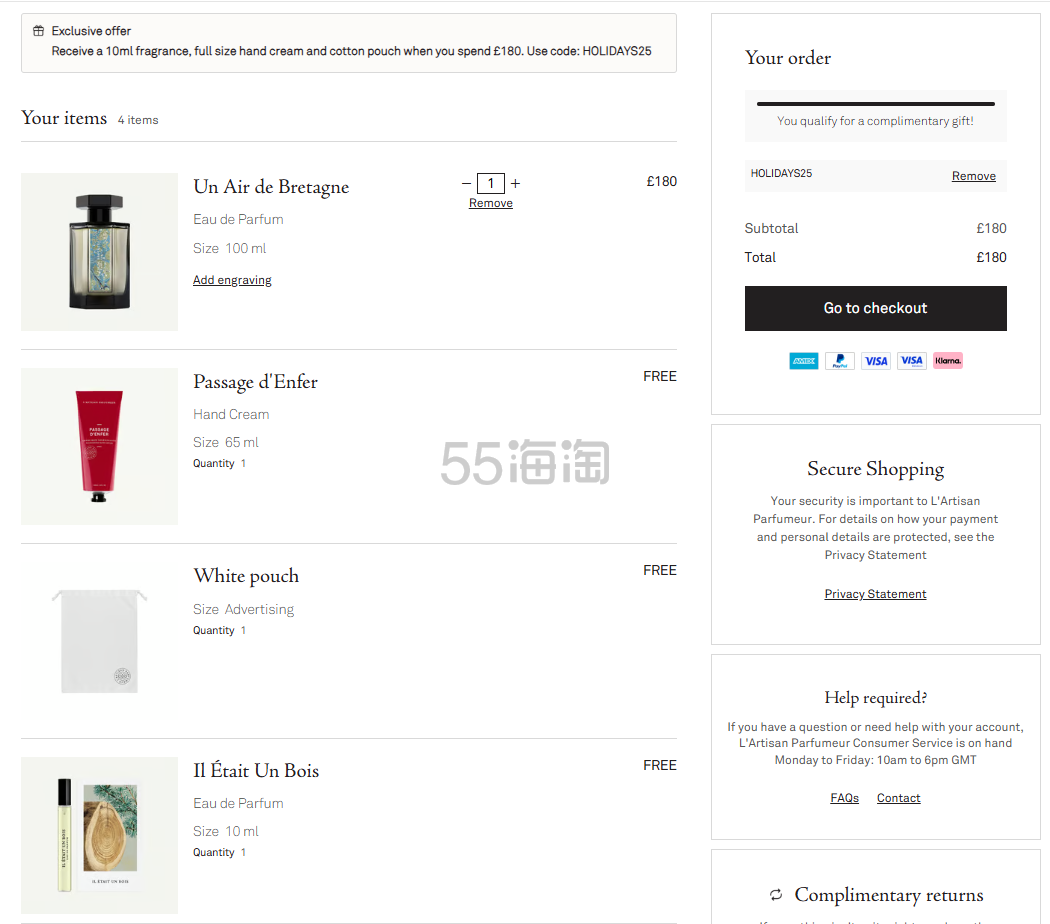This screenshot has width=1050, height=924.
Task: Open the Il Était Un Bois product title
Action: (256, 771)
